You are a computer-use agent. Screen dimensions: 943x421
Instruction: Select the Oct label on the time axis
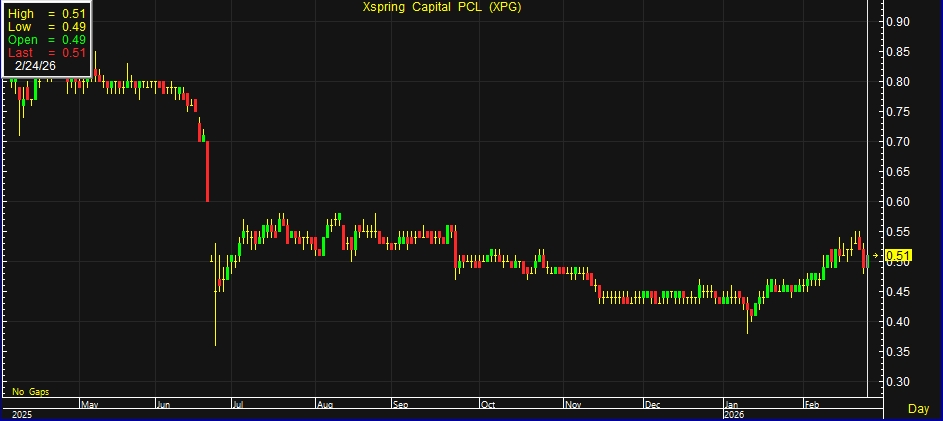(488, 405)
